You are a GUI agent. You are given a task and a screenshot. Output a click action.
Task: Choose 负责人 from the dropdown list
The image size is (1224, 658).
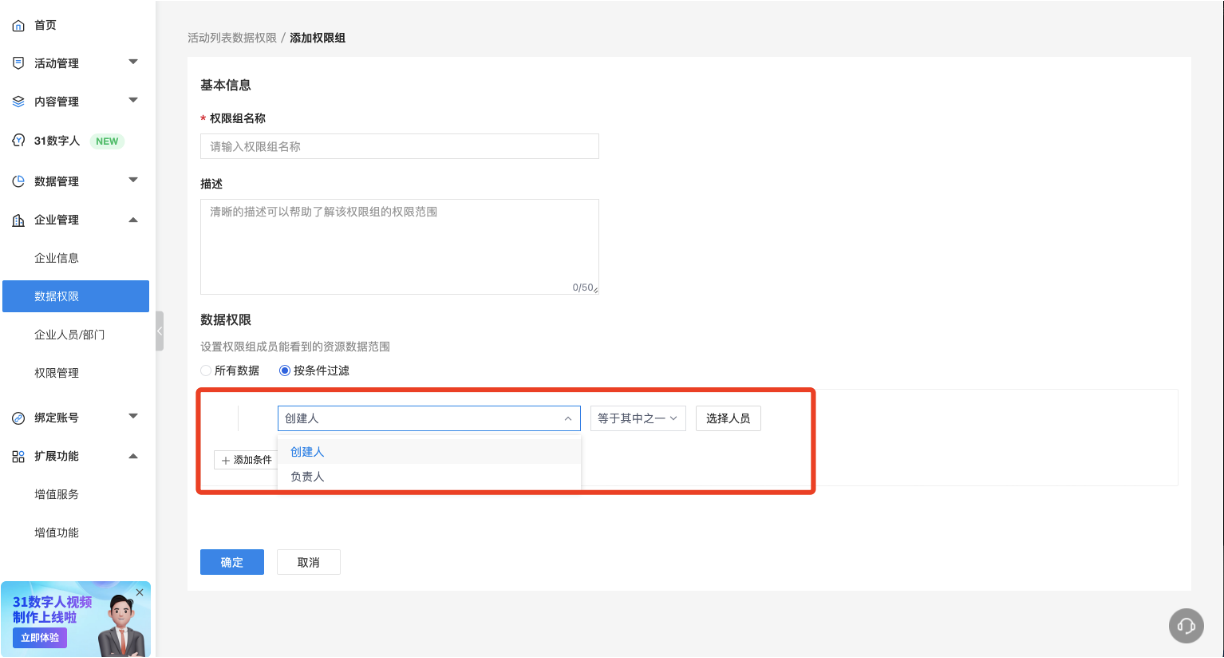[429, 477]
